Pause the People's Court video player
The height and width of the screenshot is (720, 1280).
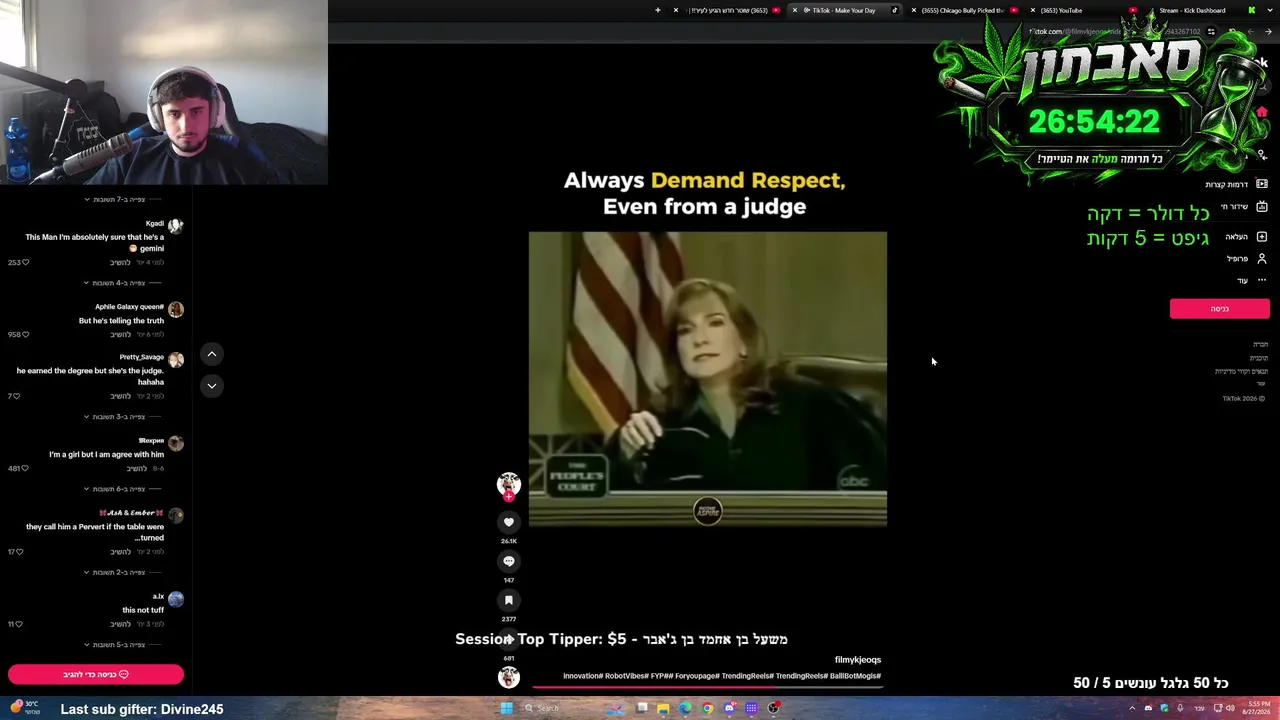click(707, 379)
